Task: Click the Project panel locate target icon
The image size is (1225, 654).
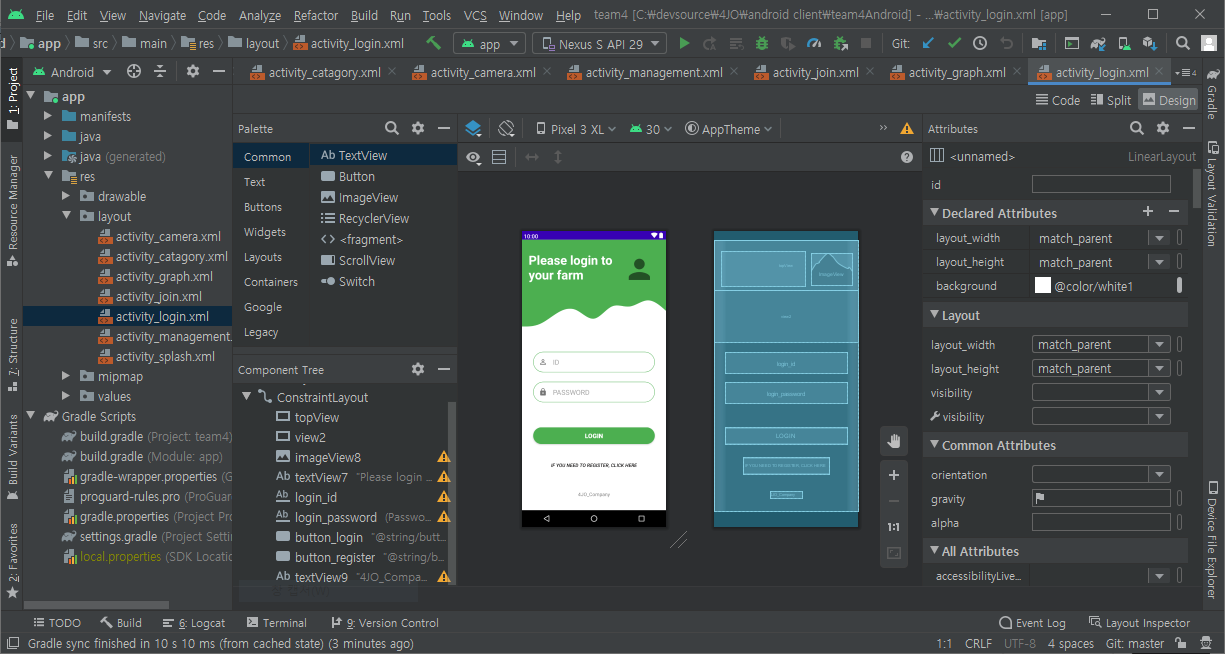Action: [134, 72]
